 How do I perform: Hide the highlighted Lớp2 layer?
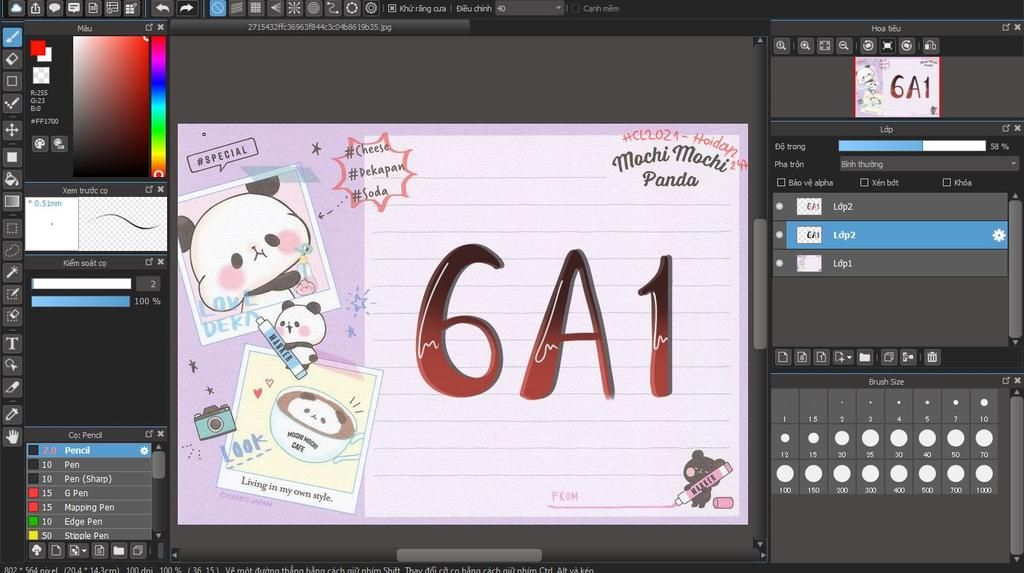tap(779, 235)
